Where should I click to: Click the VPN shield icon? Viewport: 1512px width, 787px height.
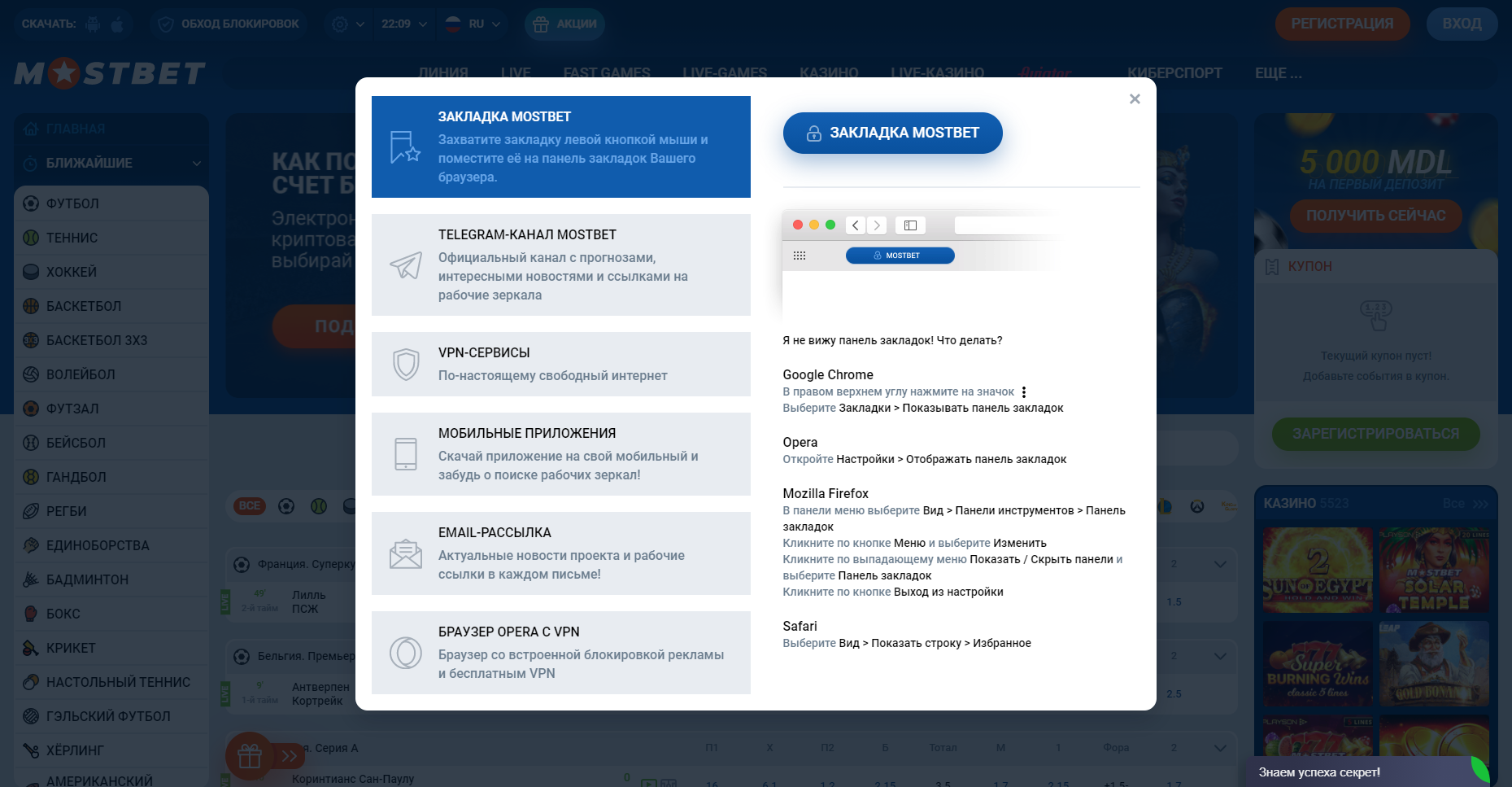click(x=405, y=365)
